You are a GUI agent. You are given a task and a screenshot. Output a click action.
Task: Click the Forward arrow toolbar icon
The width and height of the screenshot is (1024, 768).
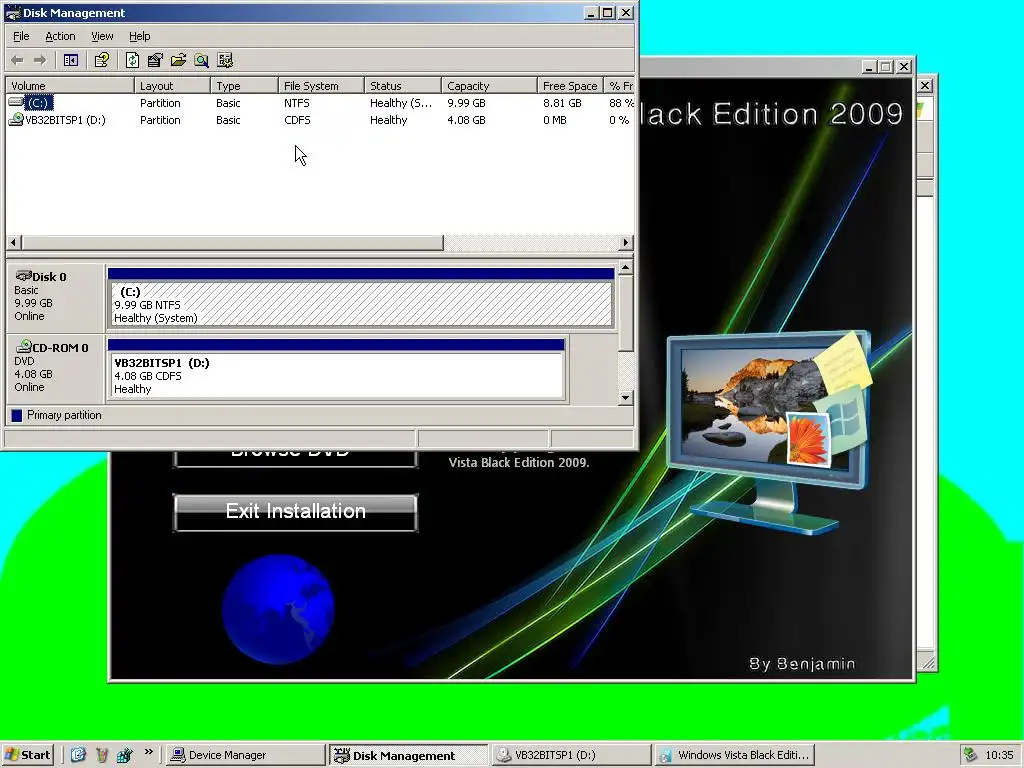coord(40,61)
